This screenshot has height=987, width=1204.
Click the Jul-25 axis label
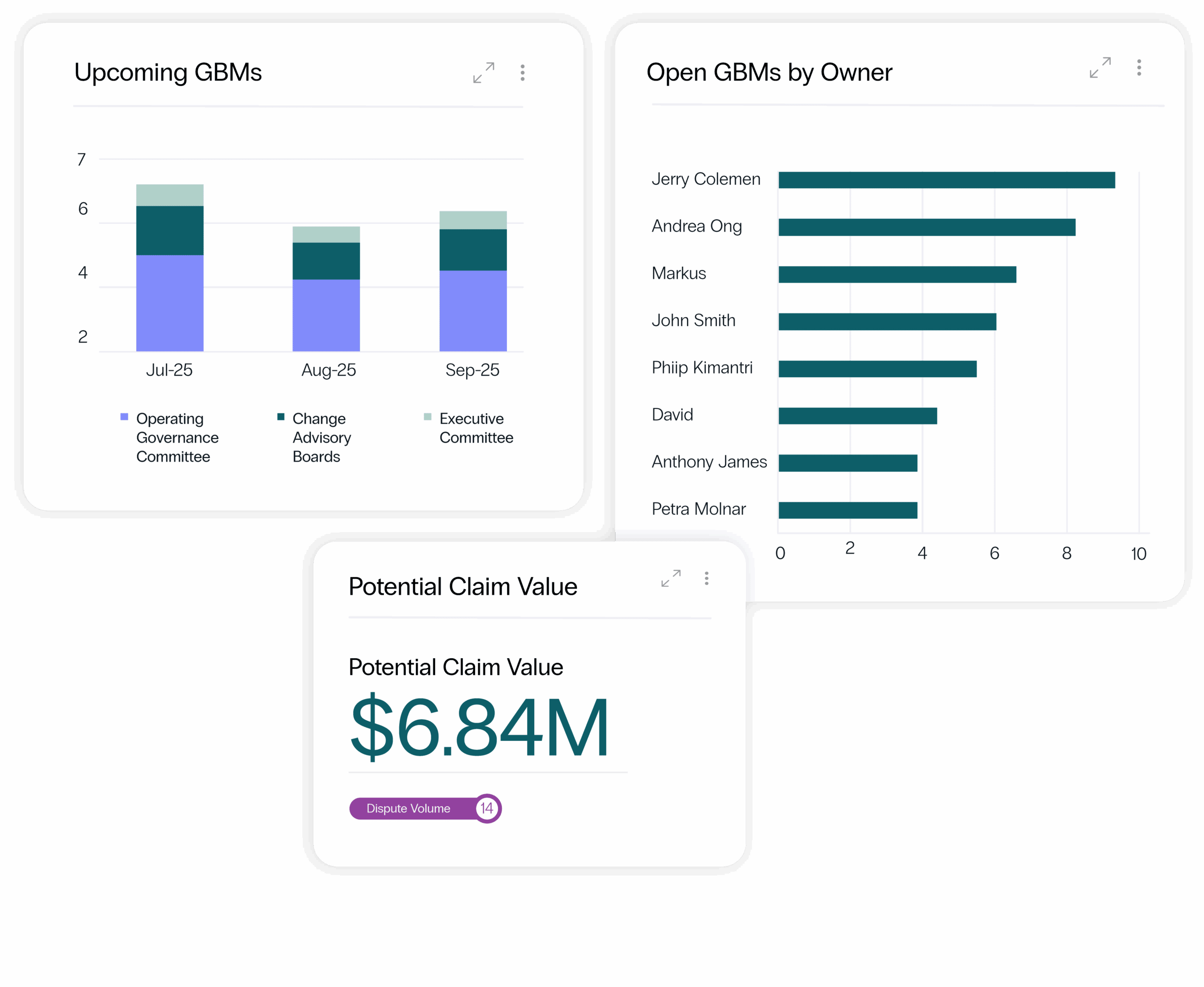[x=169, y=370]
